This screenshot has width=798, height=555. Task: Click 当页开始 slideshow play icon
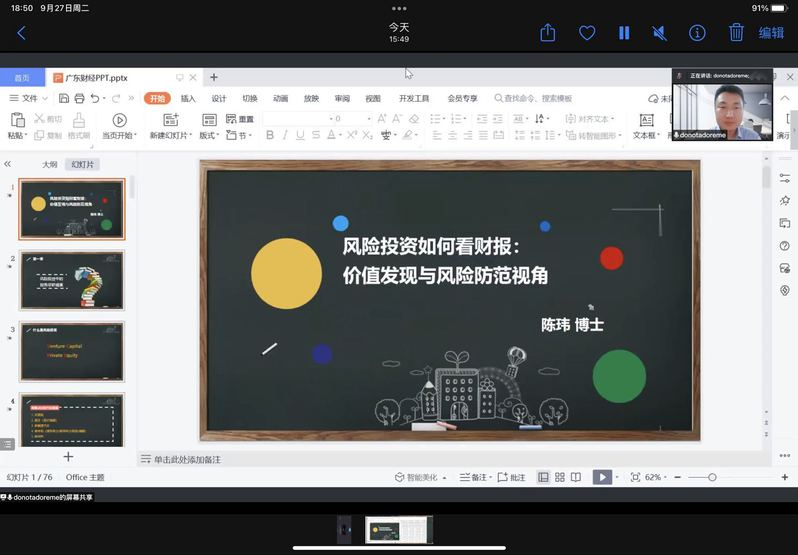point(119,120)
